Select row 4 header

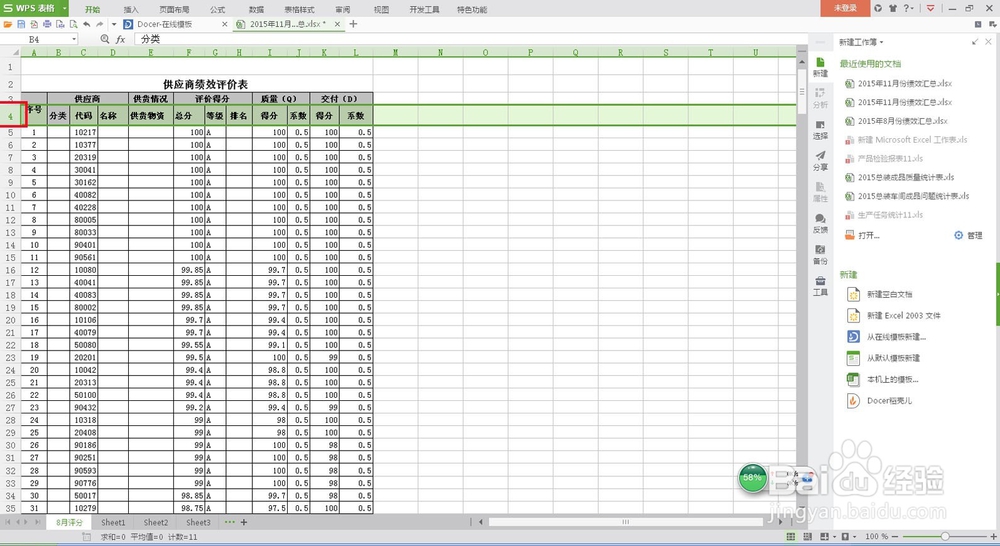click(x=10, y=116)
